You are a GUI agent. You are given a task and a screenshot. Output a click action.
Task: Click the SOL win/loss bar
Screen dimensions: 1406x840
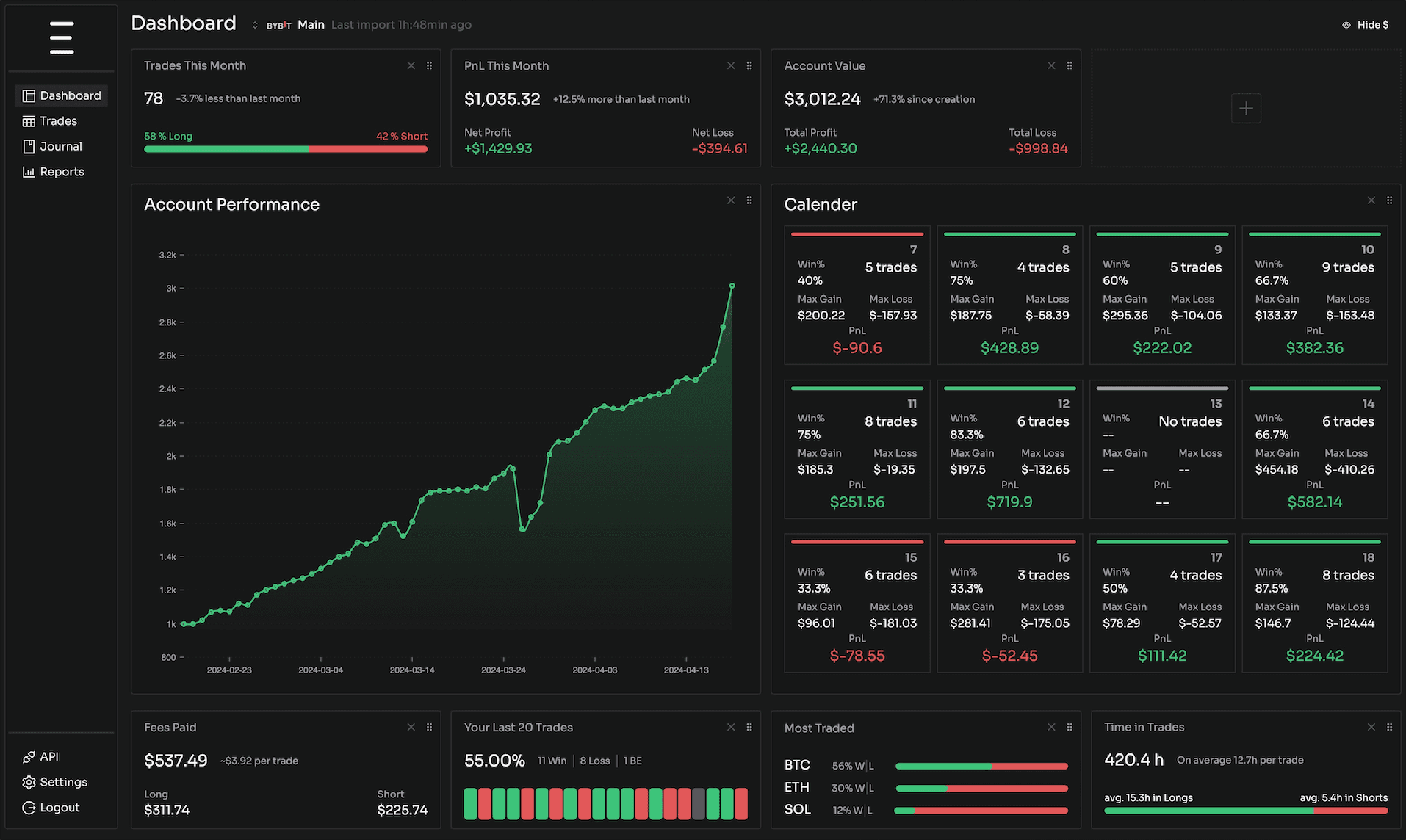981,811
